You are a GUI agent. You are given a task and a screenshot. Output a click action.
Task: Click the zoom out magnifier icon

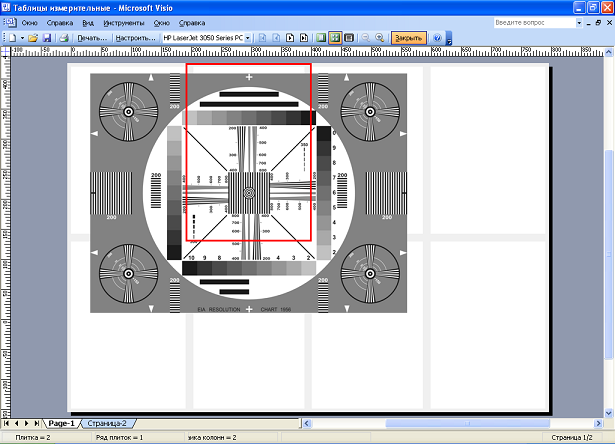coord(366,38)
